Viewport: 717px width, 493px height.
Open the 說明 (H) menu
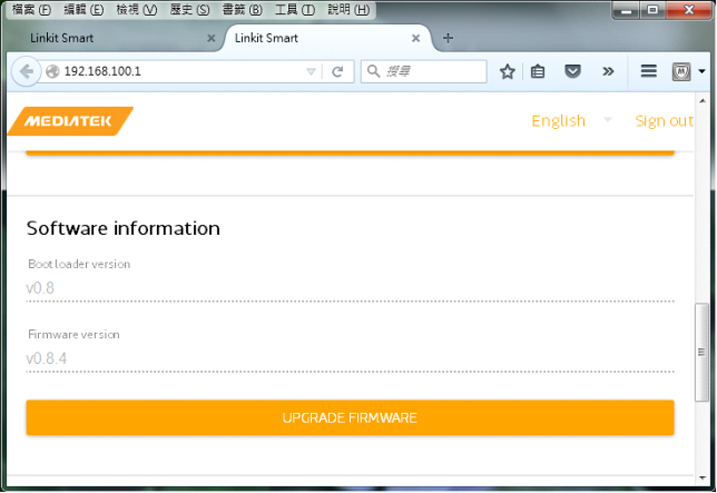[349, 10]
